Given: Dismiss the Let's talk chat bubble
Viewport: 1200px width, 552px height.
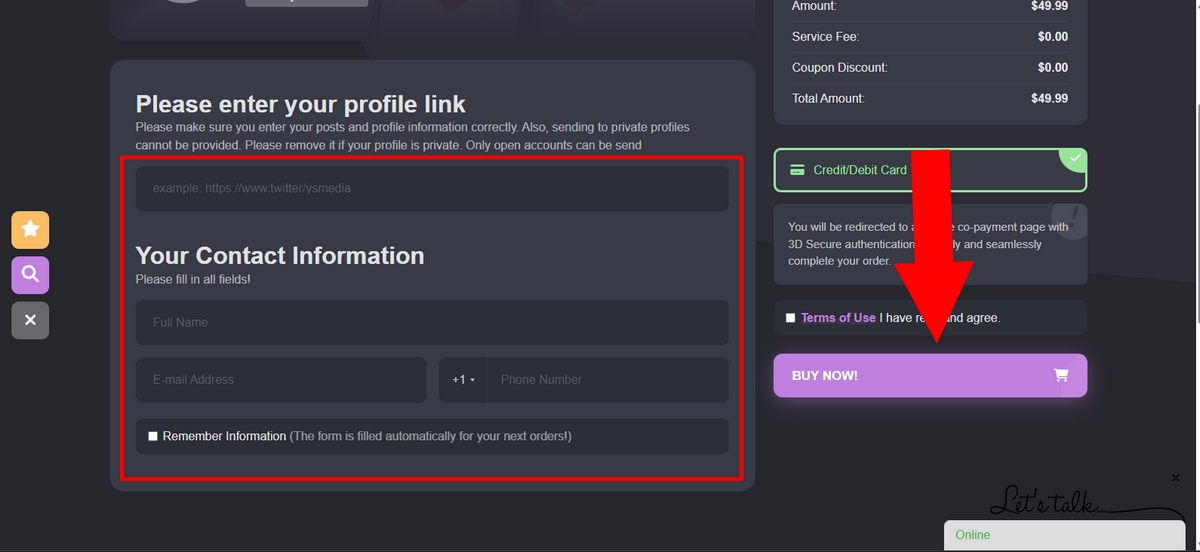Looking at the screenshot, I should (x=1175, y=479).
